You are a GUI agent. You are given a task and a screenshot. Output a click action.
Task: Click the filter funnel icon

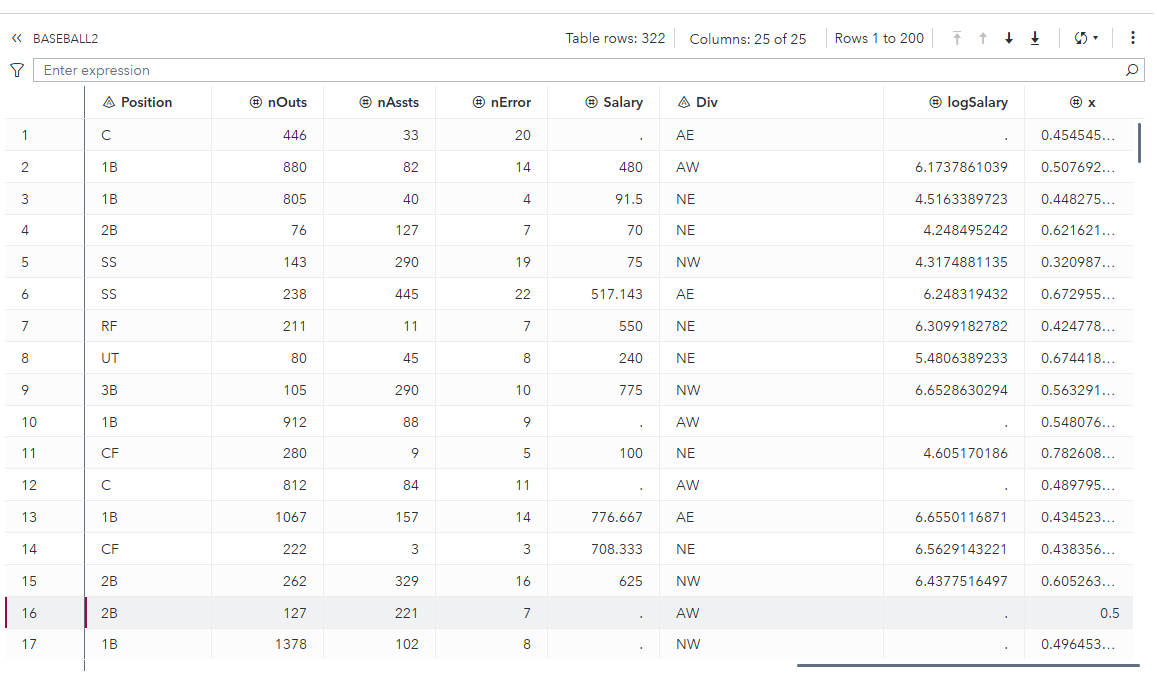pos(16,70)
